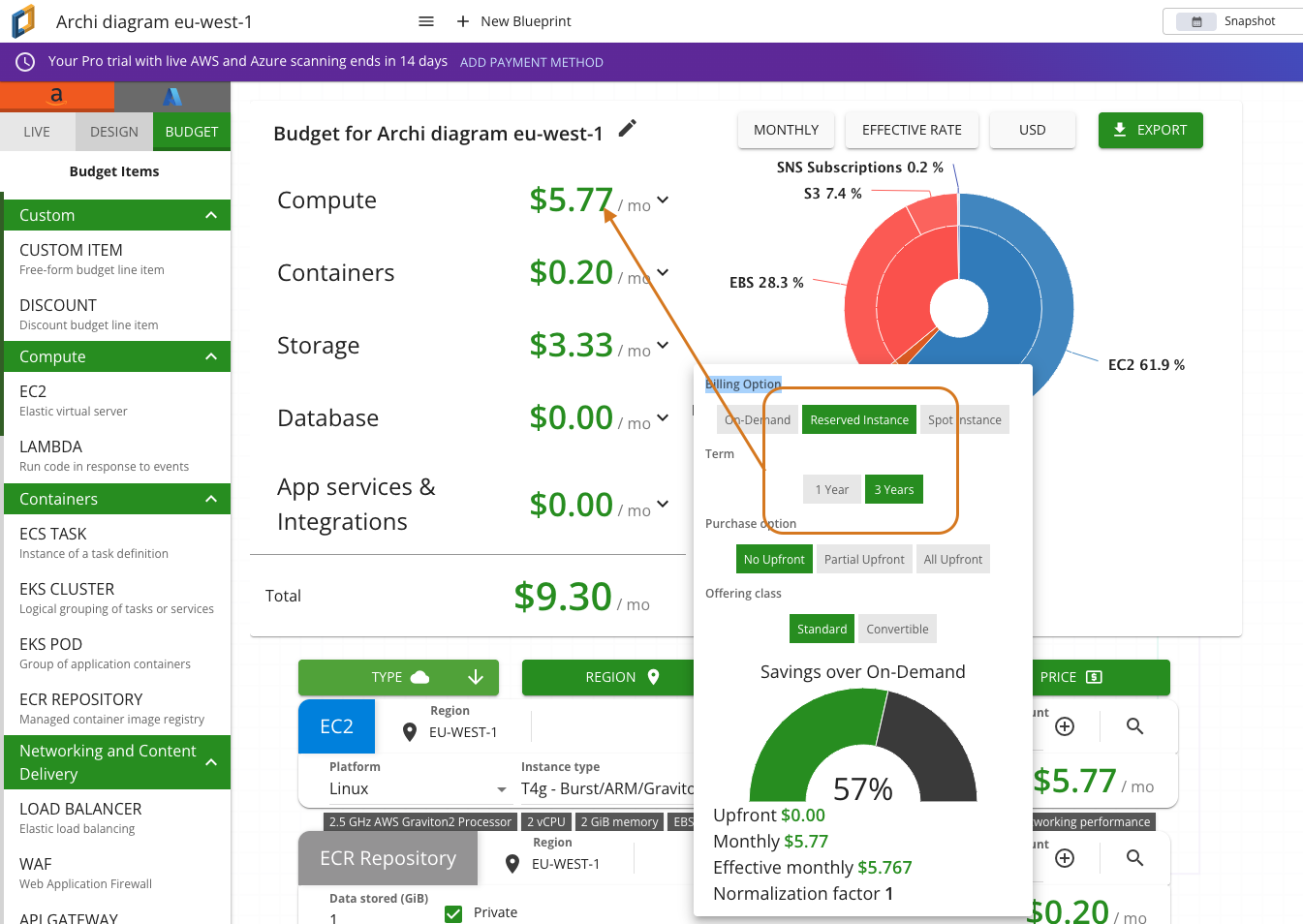Click the blue EC2 card label
1303x924 pixels.
[336, 726]
